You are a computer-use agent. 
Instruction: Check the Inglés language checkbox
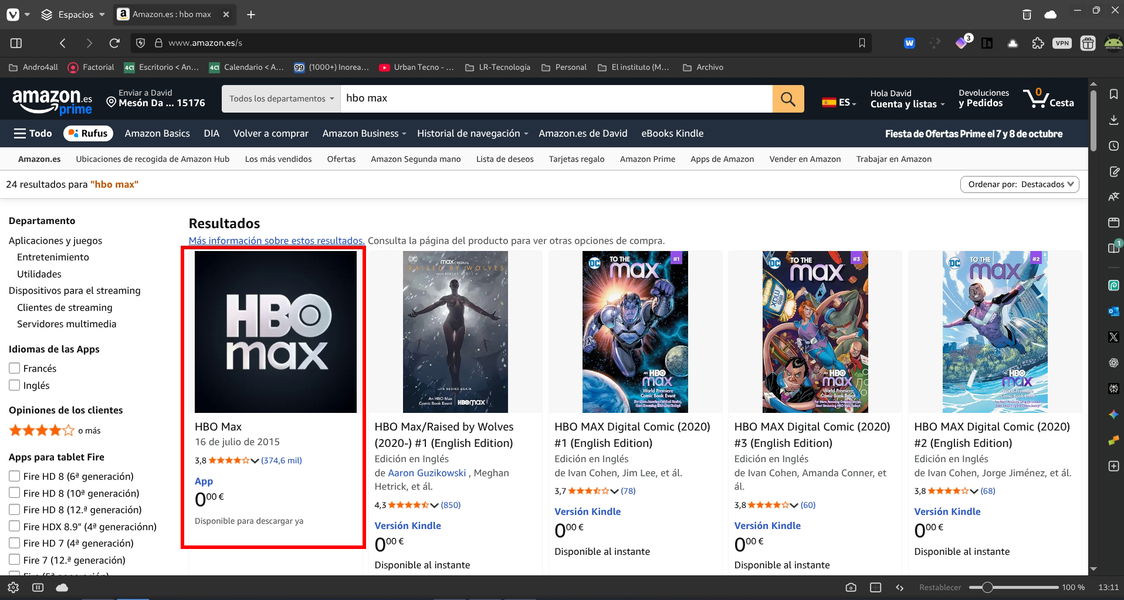[x=14, y=386]
